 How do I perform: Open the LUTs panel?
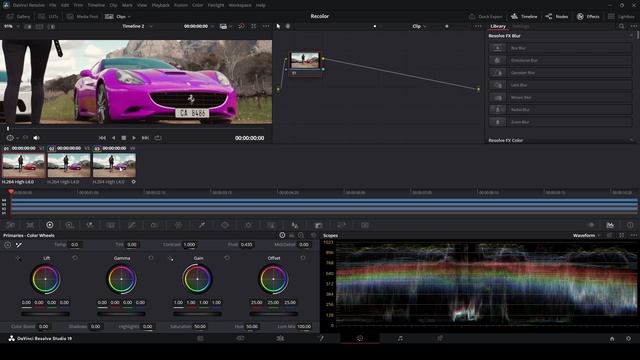click(48, 17)
